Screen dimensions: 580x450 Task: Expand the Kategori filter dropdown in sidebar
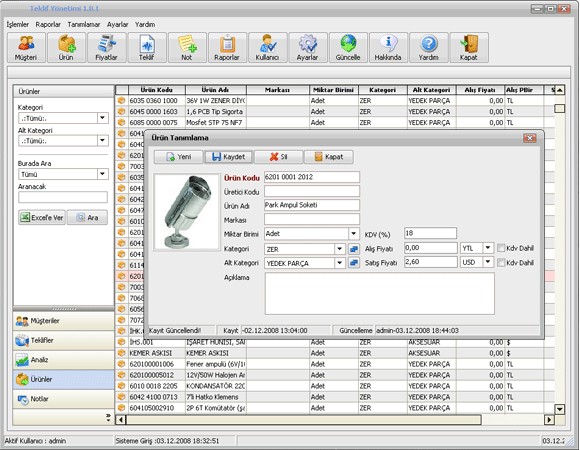[x=102, y=118]
